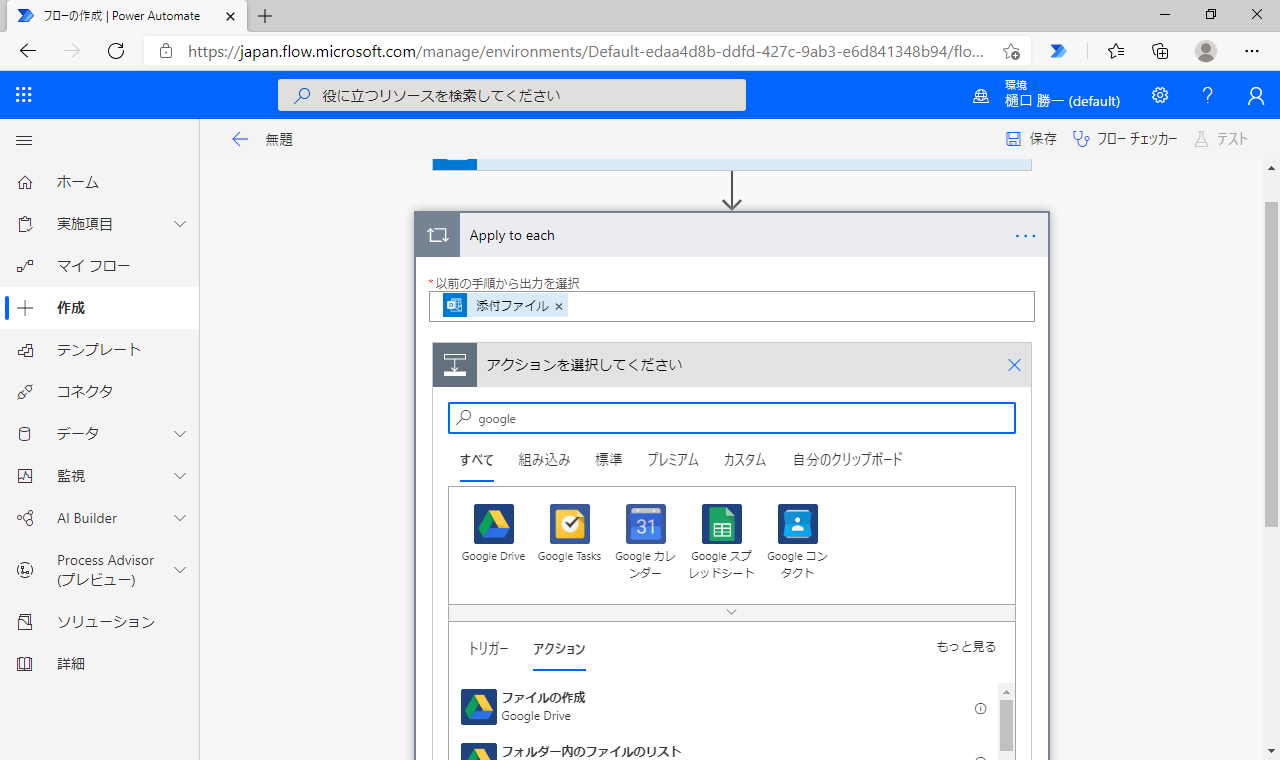Collapse the connector list chevron bar
This screenshot has height=760, width=1280.
click(732, 612)
